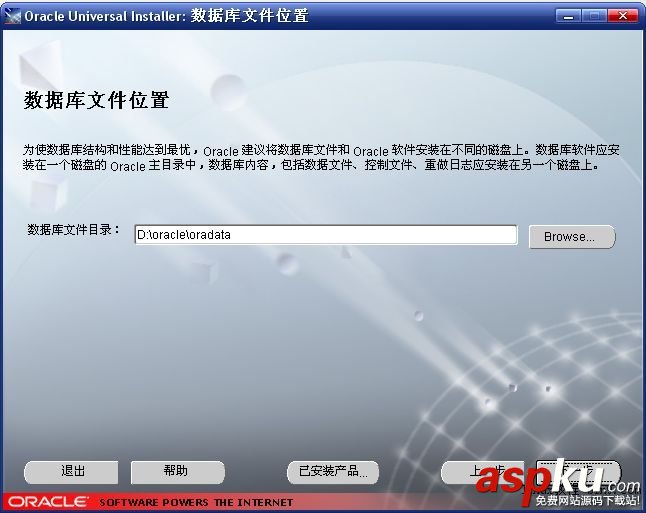Click the Browse... button
The height and width of the screenshot is (513, 646).
[572, 237]
